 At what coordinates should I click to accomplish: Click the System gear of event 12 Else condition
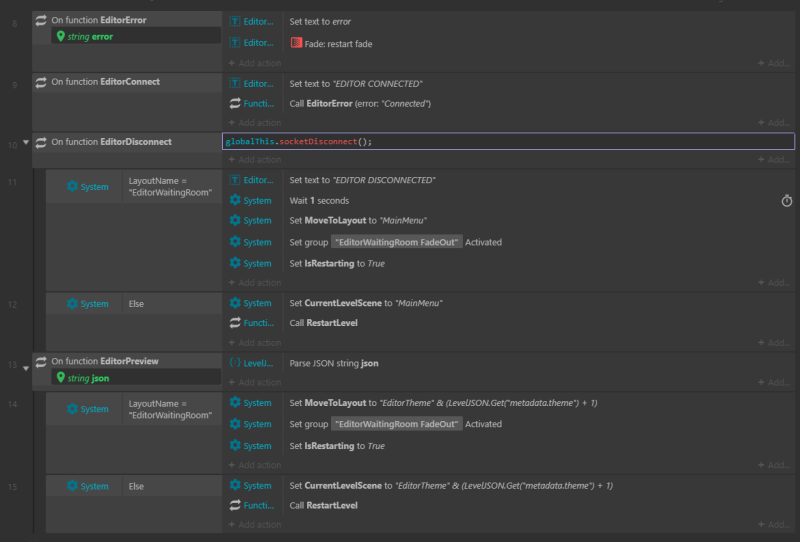point(72,303)
